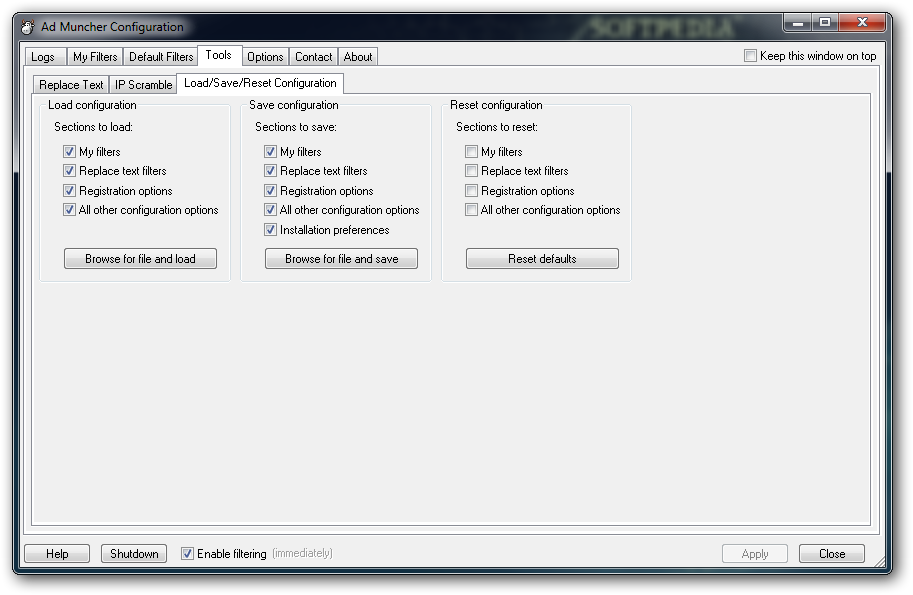Image resolution: width=913 pixels, height=595 pixels.
Task: Open the Default Filters tab
Action: click(161, 56)
